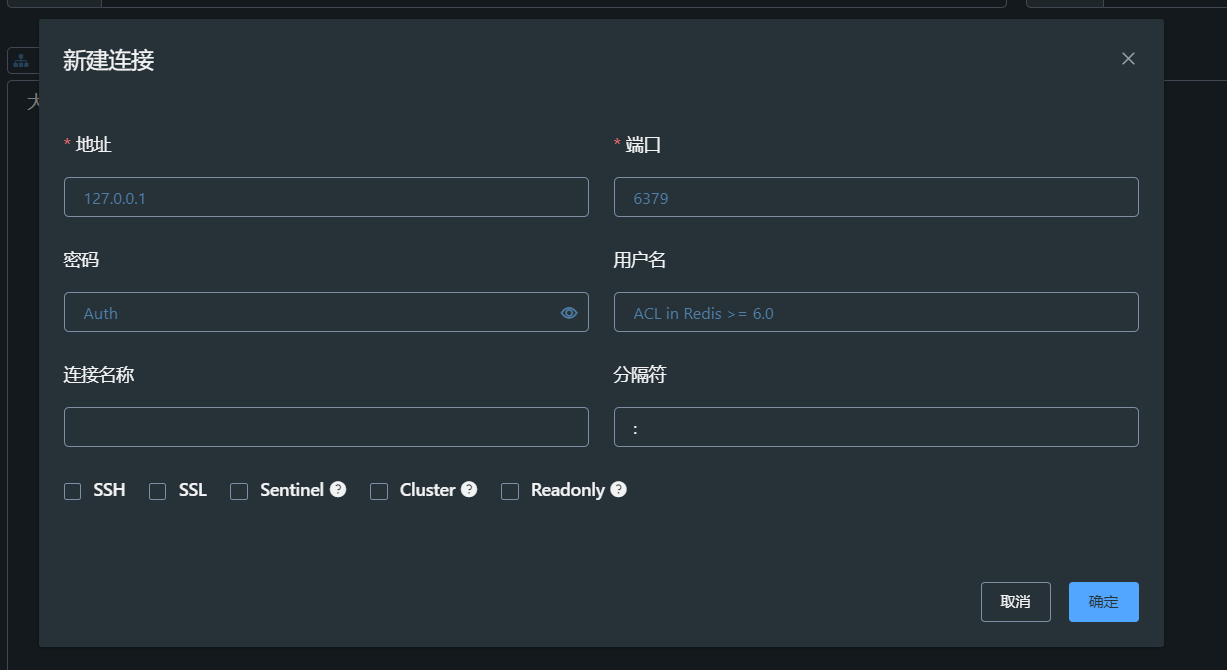Close the 新建连接 dialog with X

click(1128, 59)
